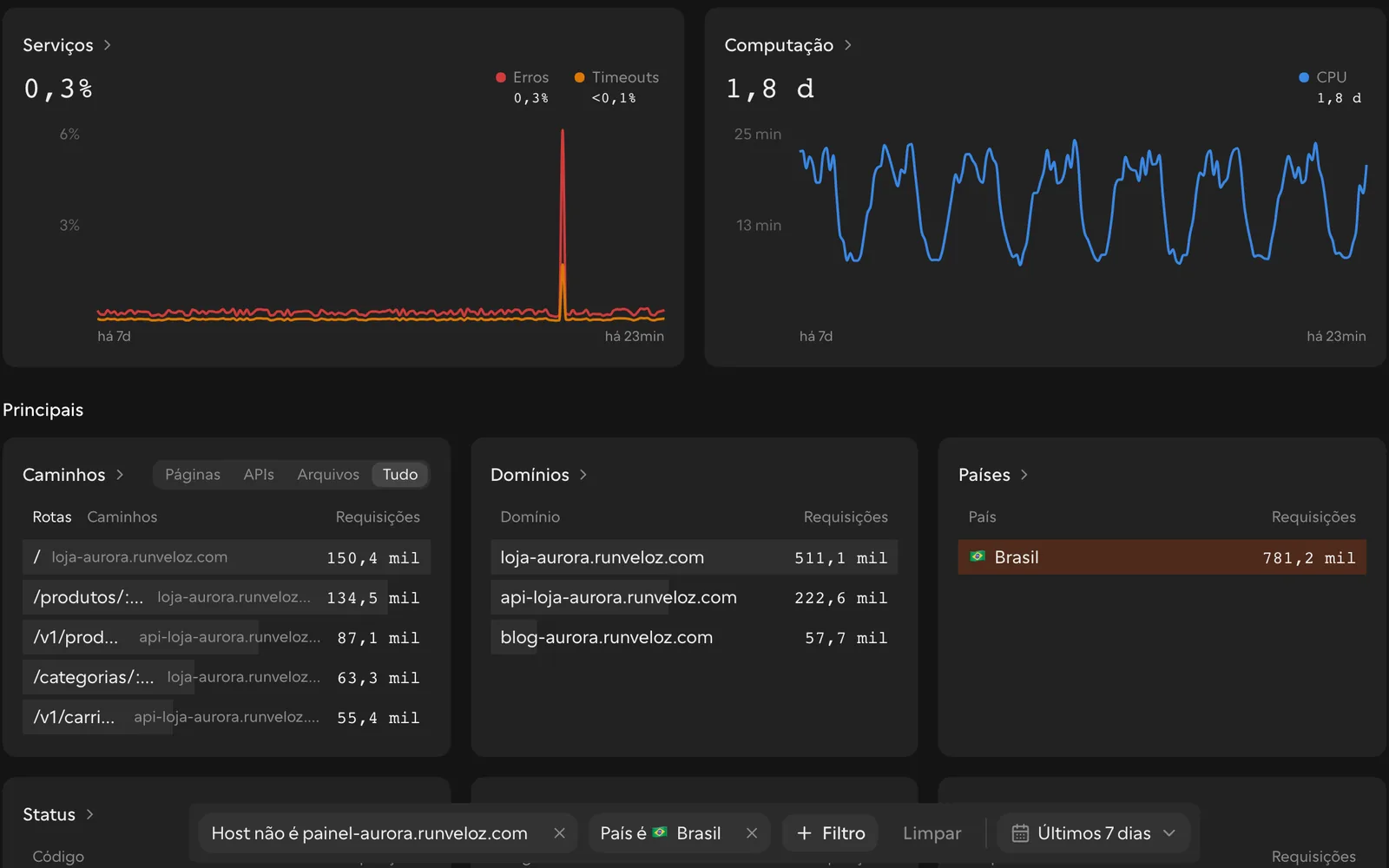Remove the Host painel-aurora filter

pos(560,833)
